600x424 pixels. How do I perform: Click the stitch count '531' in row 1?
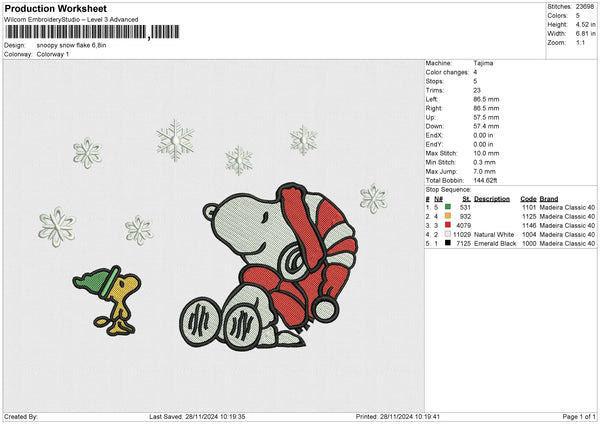point(465,207)
